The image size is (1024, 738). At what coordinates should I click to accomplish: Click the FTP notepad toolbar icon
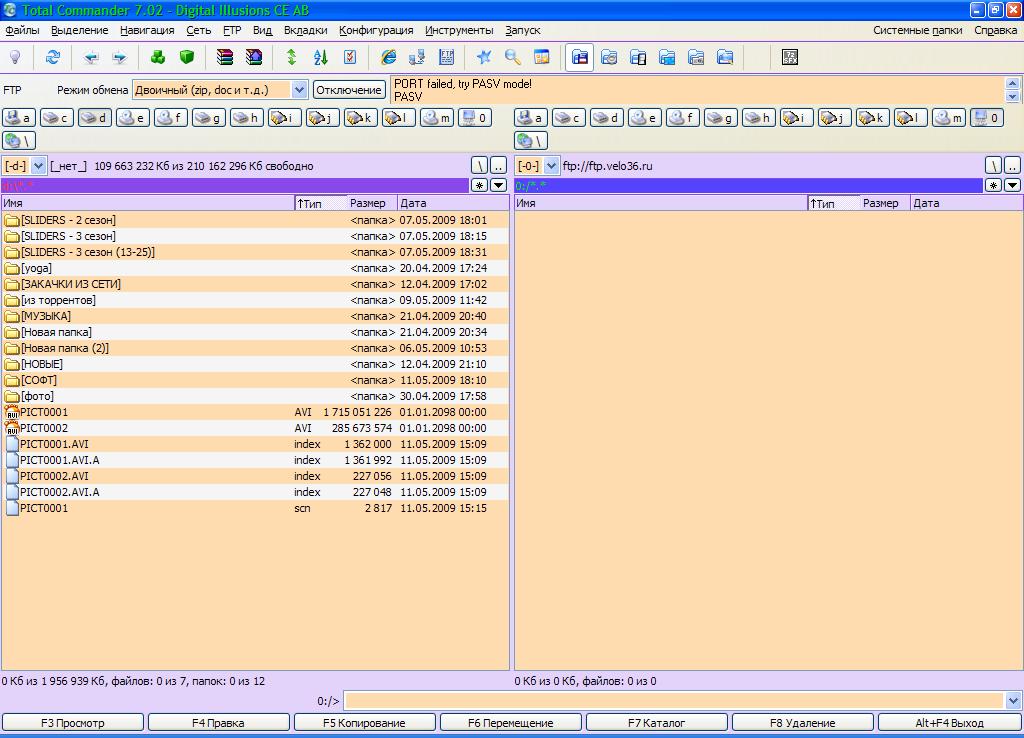pos(447,57)
